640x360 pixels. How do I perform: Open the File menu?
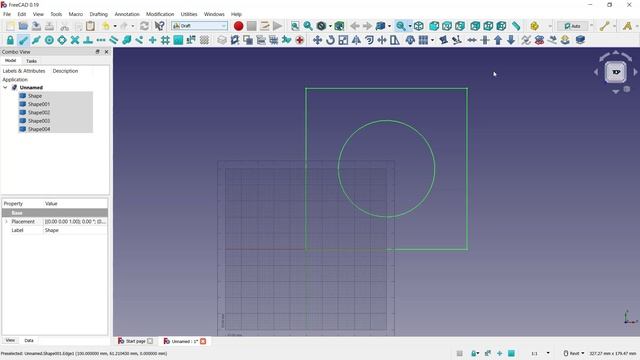[x=7, y=14]
